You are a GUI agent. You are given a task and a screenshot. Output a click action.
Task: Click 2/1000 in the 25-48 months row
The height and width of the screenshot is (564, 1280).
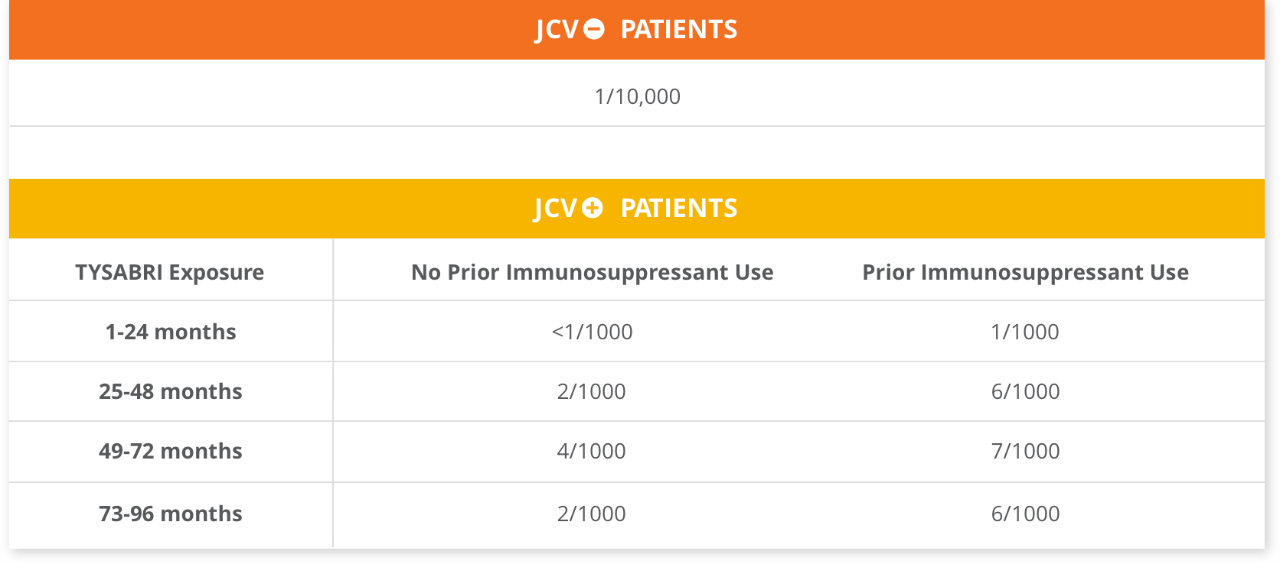pyautogui.click(x=592, y=392)
